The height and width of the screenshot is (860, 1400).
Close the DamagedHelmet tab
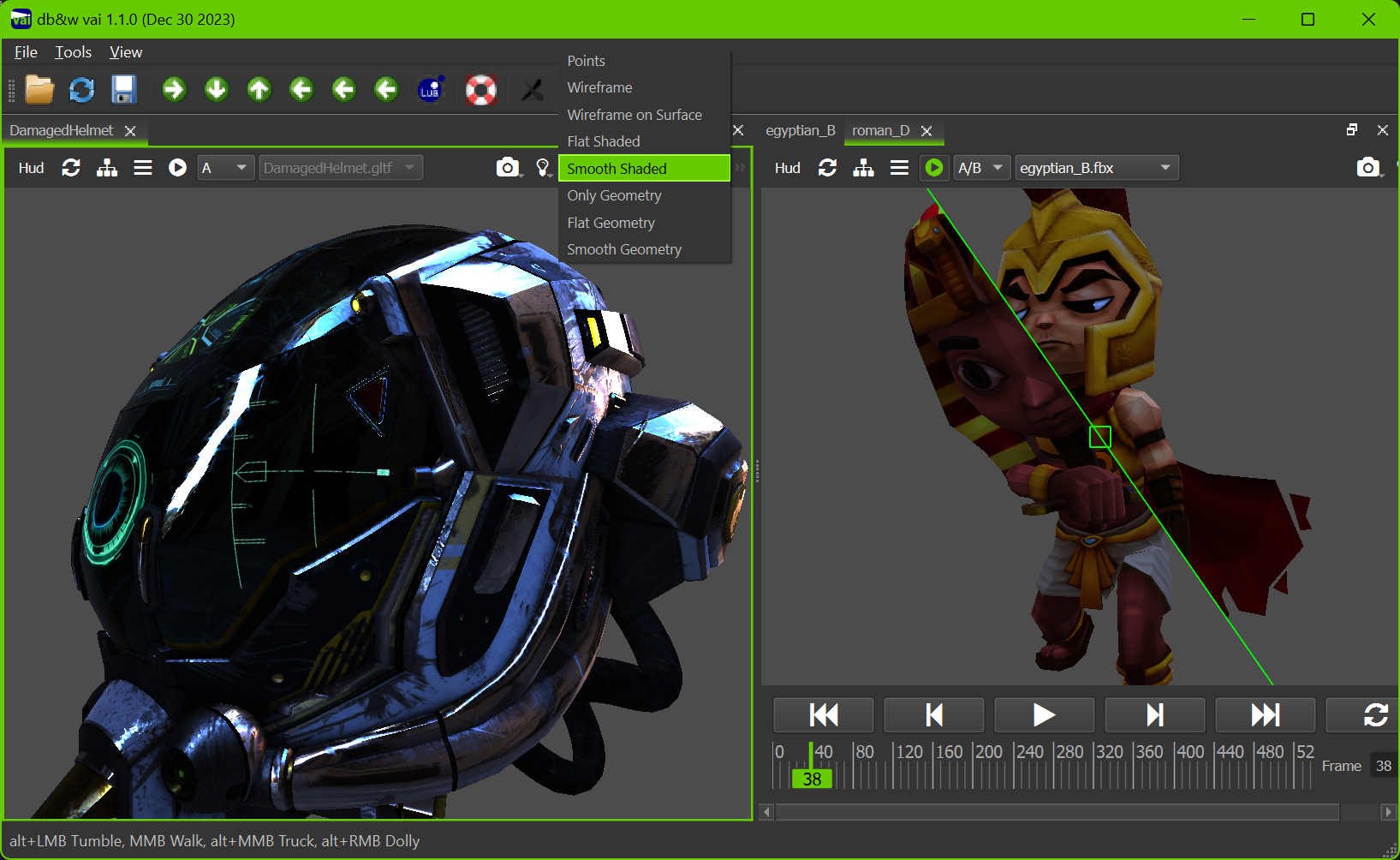130,131
